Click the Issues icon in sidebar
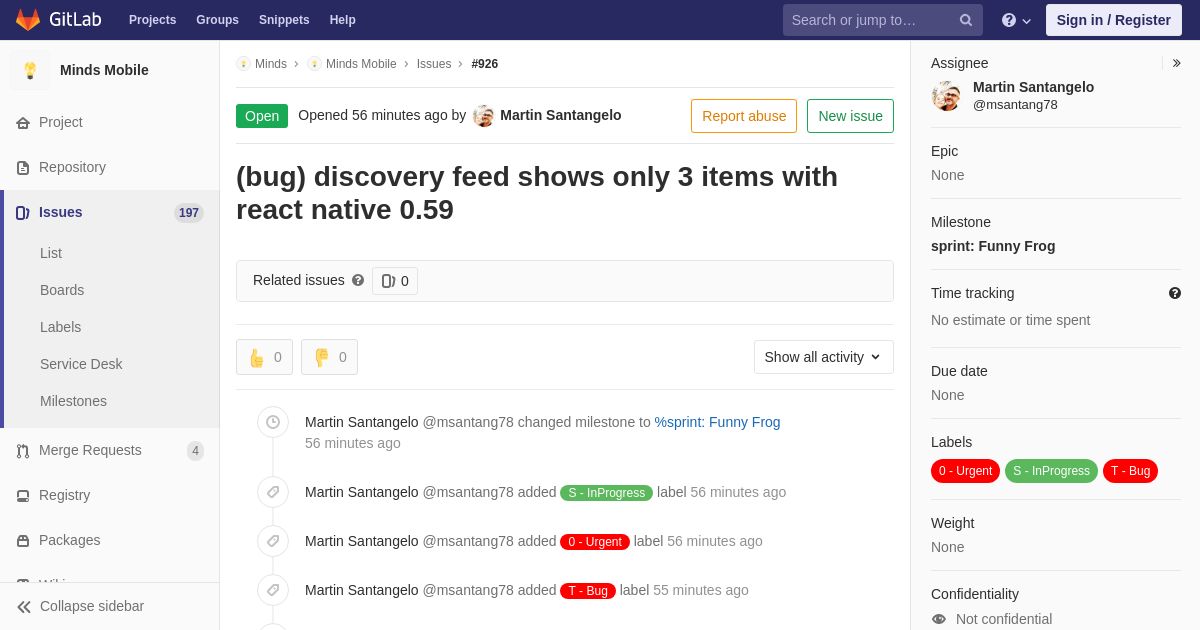The height and width of the screenshot is (630, 1200). click(x=23, y=213)
